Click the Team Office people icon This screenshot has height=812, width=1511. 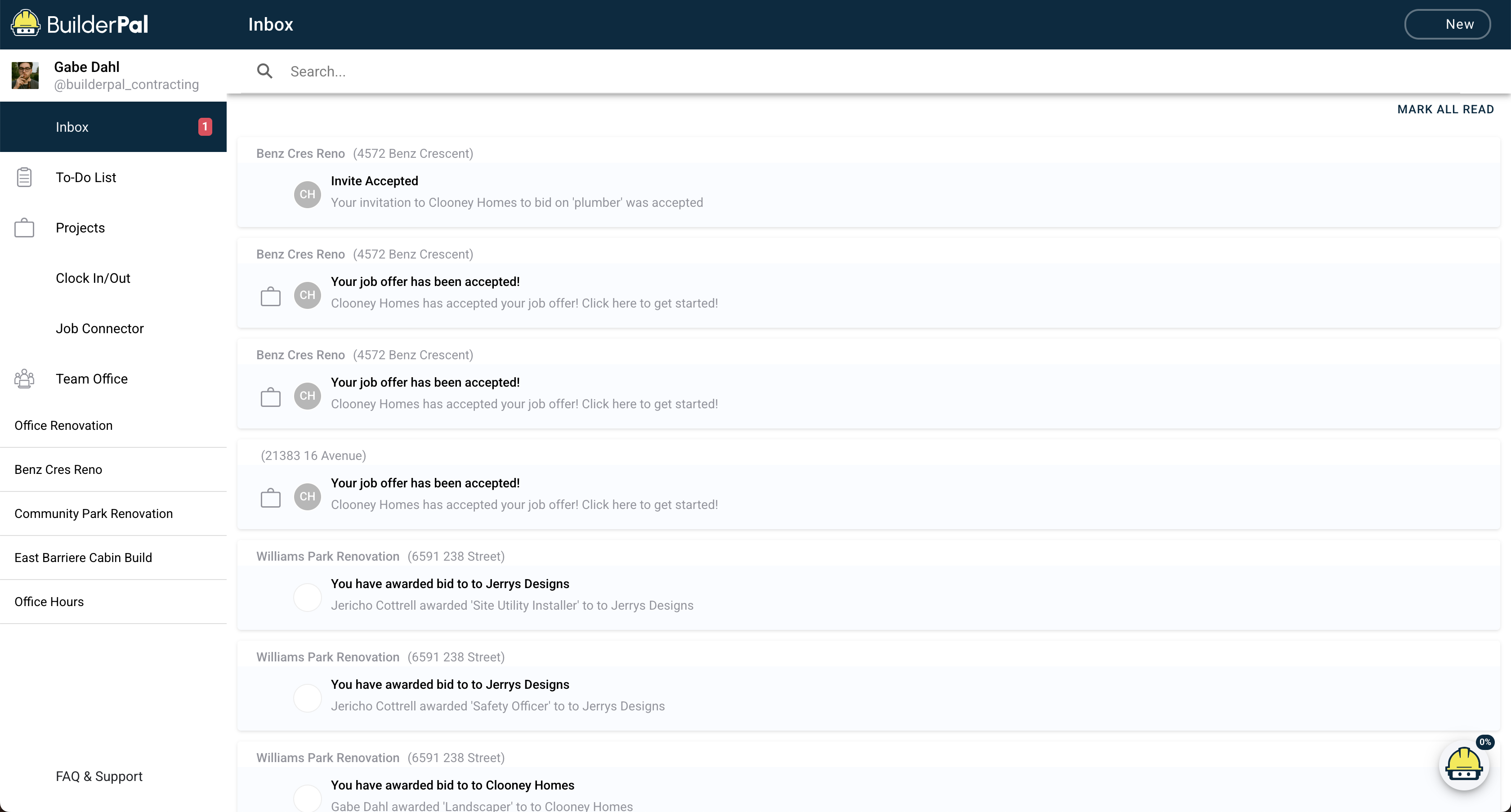click(x=24, y=379)
